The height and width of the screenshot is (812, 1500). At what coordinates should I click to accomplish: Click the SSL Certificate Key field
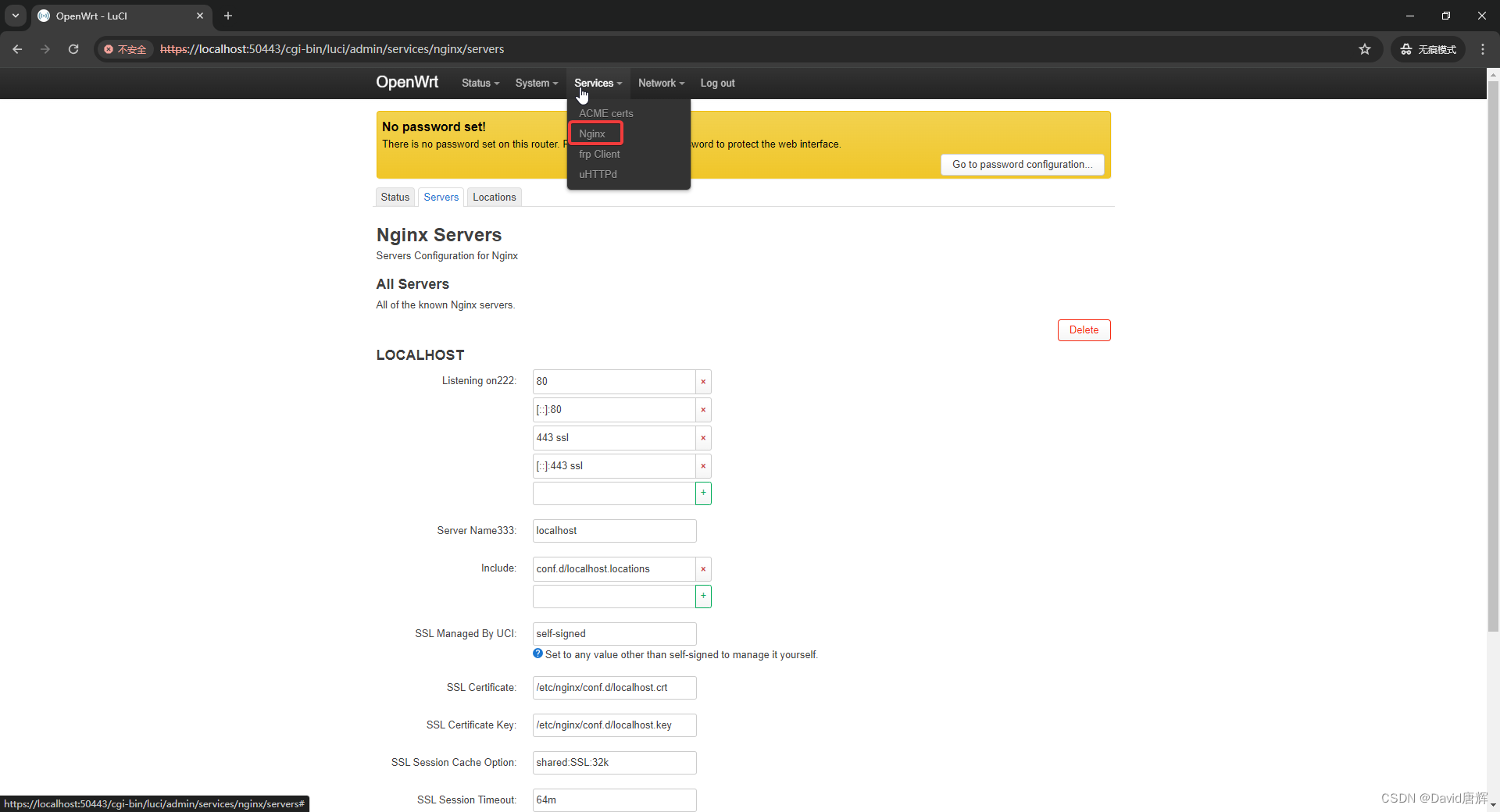tap(614, 725)
